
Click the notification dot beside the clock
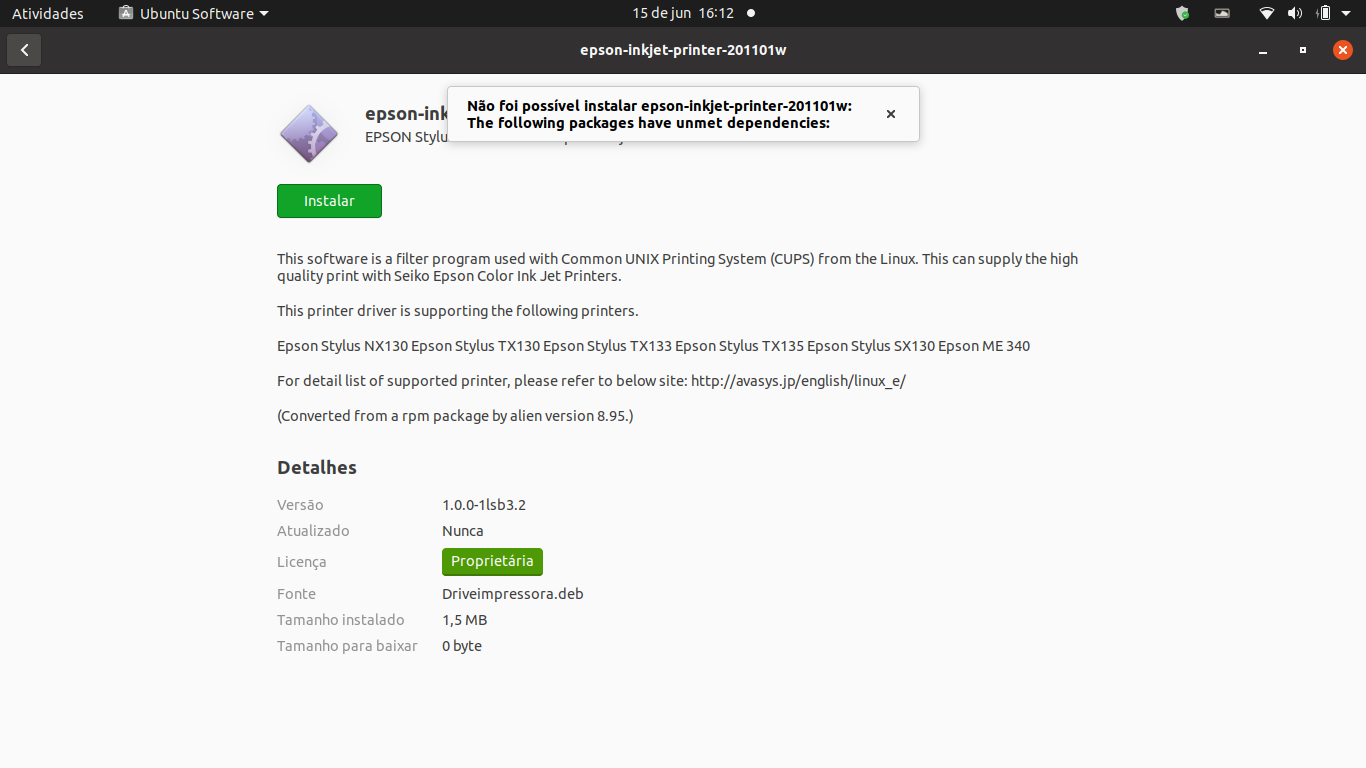point(751,13)
